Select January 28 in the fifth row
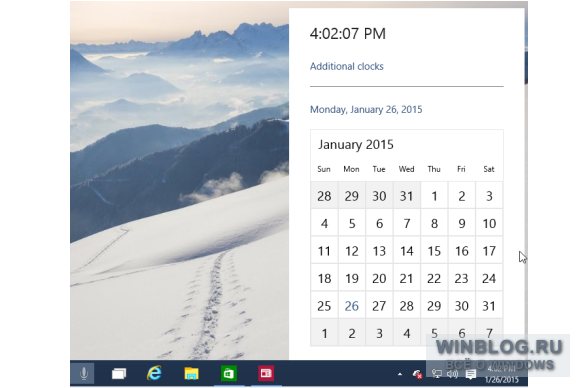Viewport: 580px width, 388px height. (407, 306)
